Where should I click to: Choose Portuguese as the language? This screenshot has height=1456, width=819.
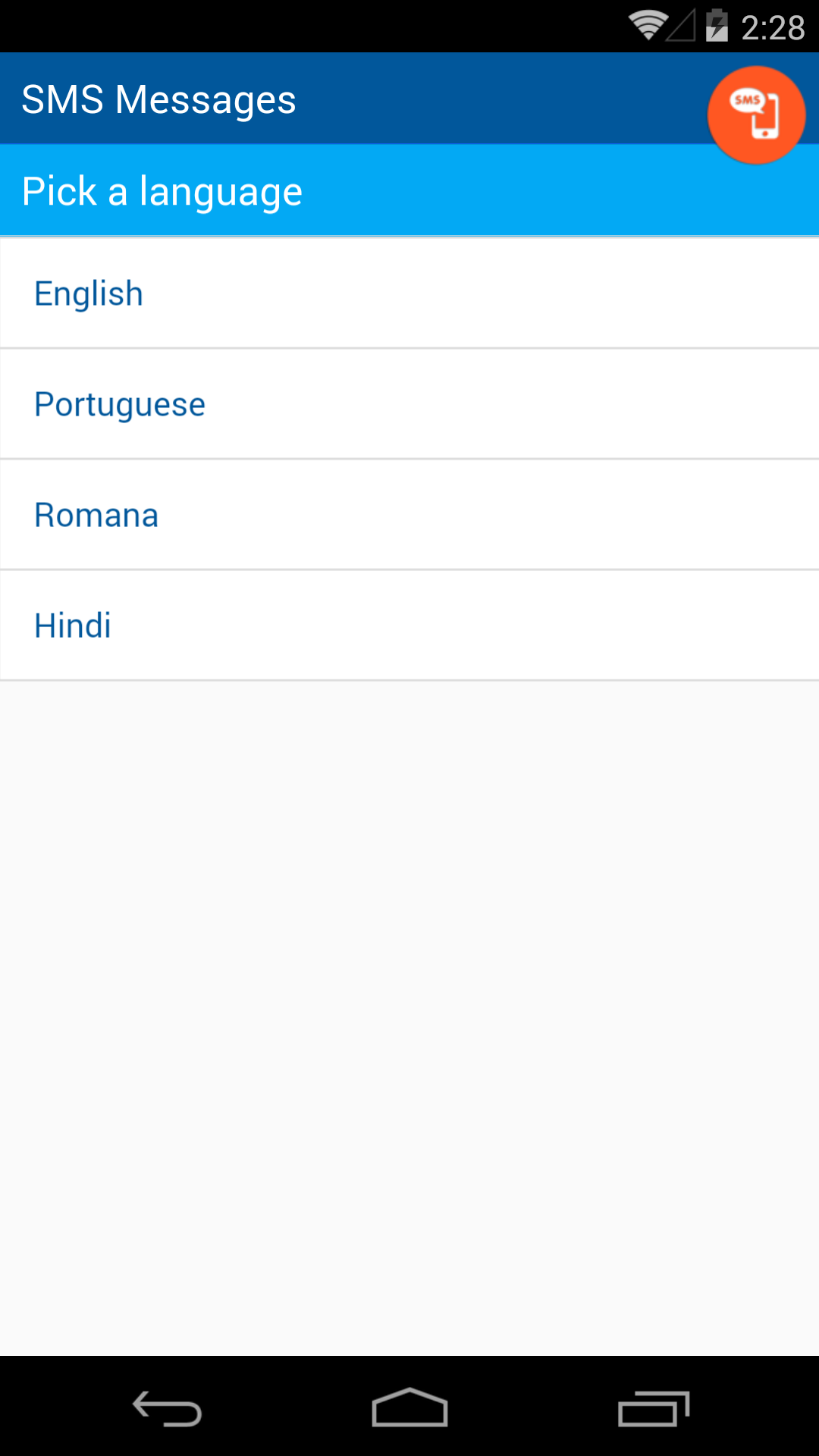click(120, 404)
